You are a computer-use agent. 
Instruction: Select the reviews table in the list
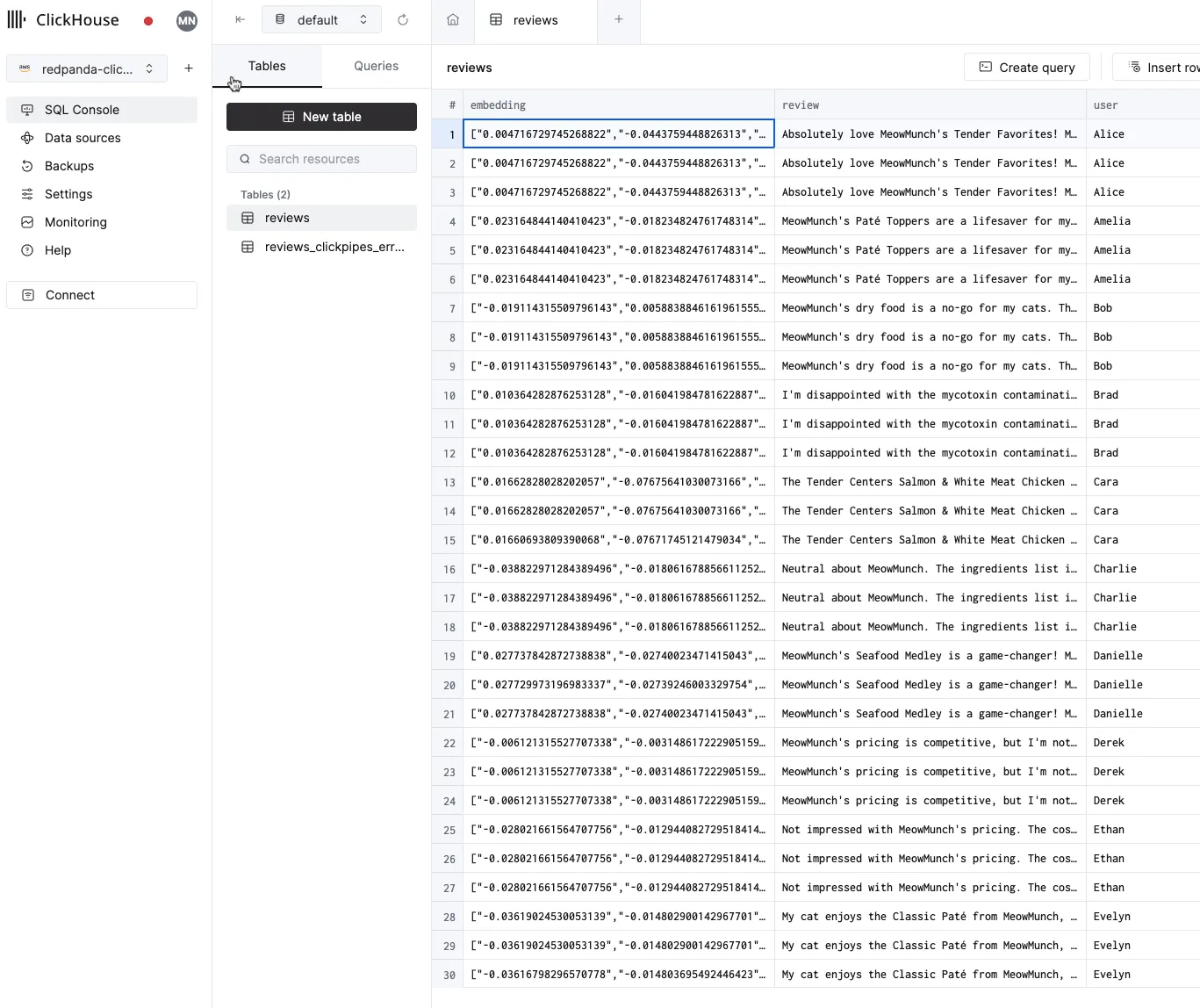[321, 218]
